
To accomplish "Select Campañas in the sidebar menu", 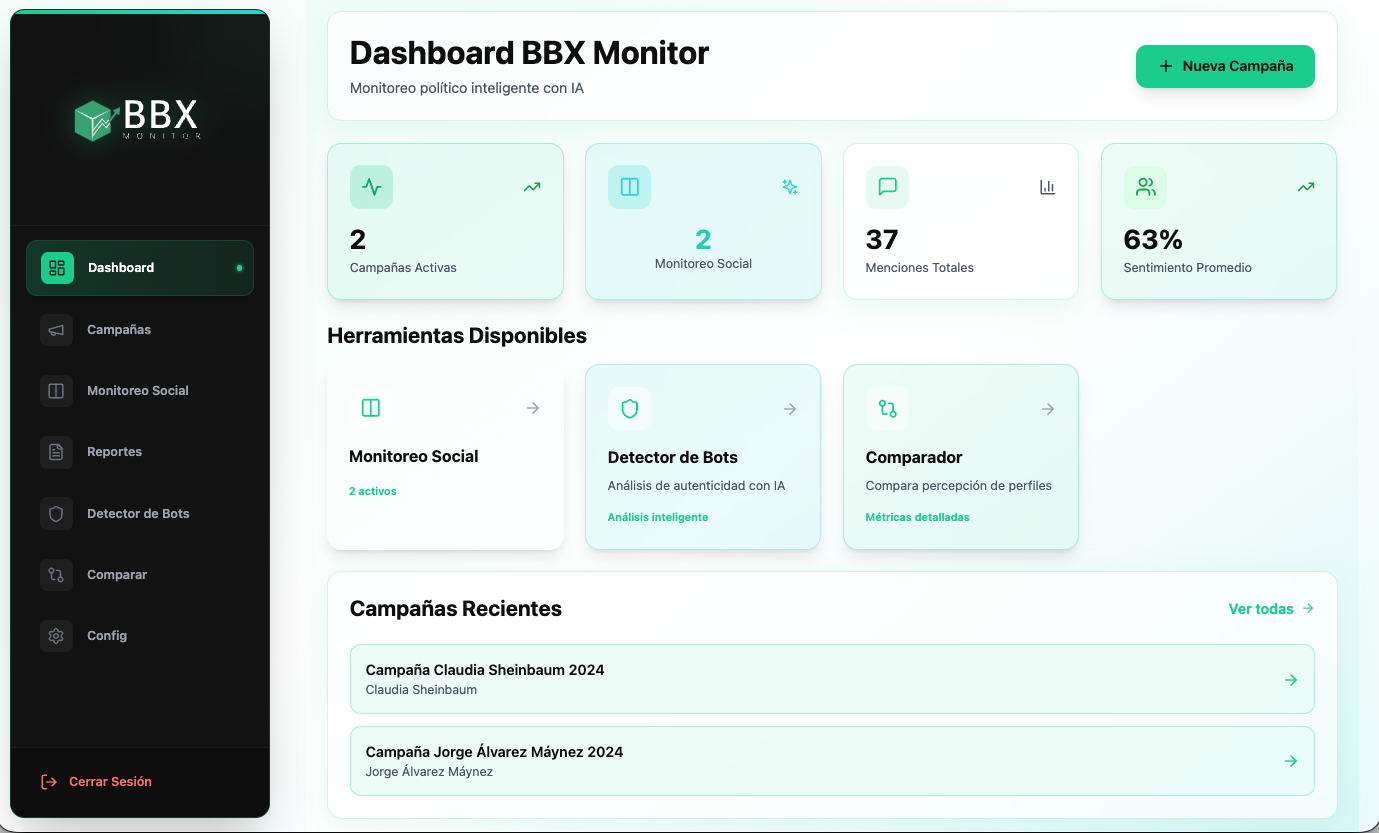I will (120, 329).
